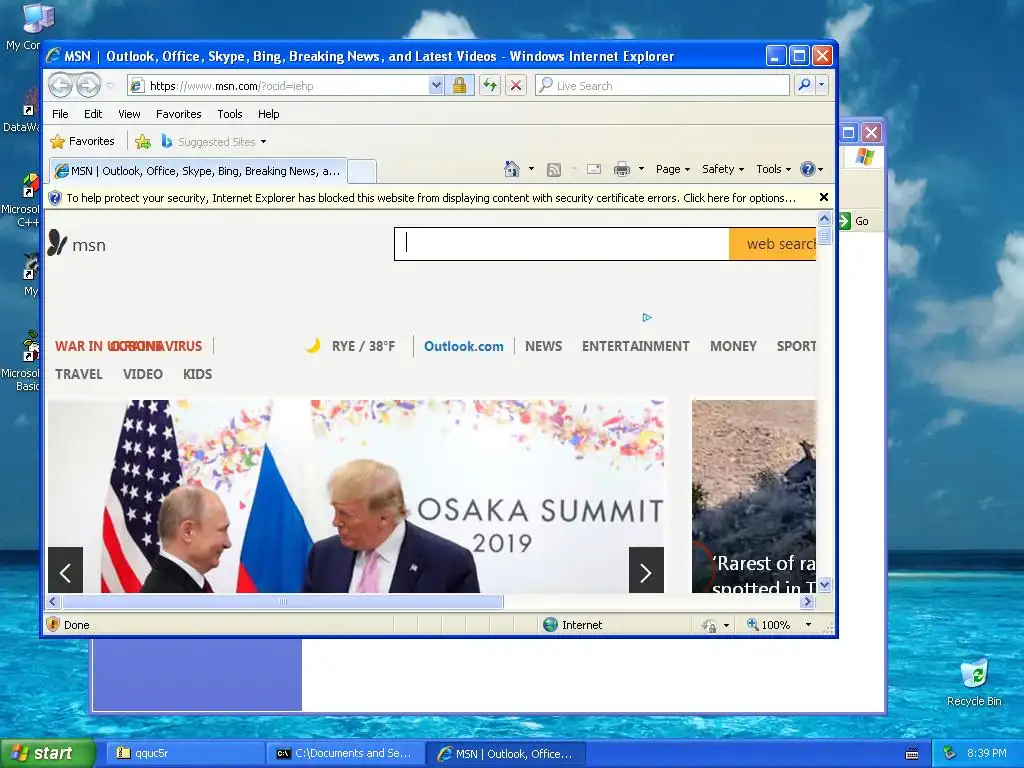Go to the NEWS section
Image resolution: width=1024 pixels, height=768 pixels.
point(543,346)
